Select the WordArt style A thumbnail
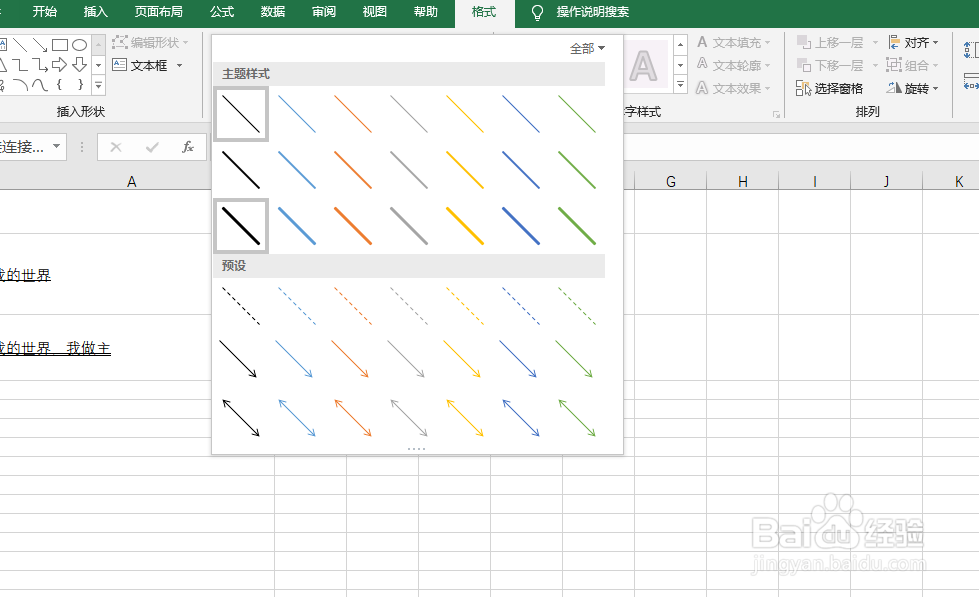 pyautogui.click(x=644, y=65)
